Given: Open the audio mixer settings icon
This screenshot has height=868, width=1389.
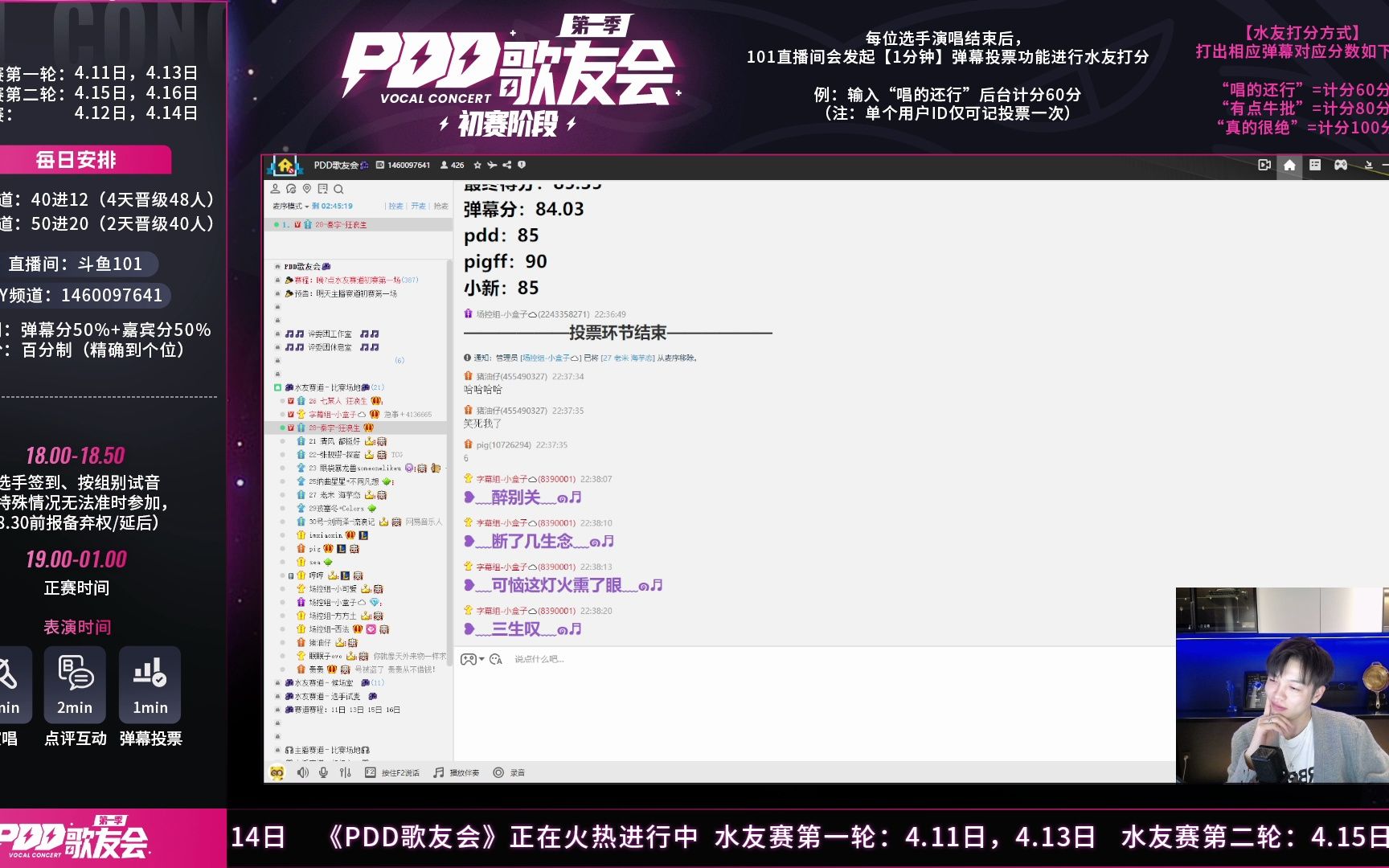Looking at the screenshot, I should [x=345, y=772].
